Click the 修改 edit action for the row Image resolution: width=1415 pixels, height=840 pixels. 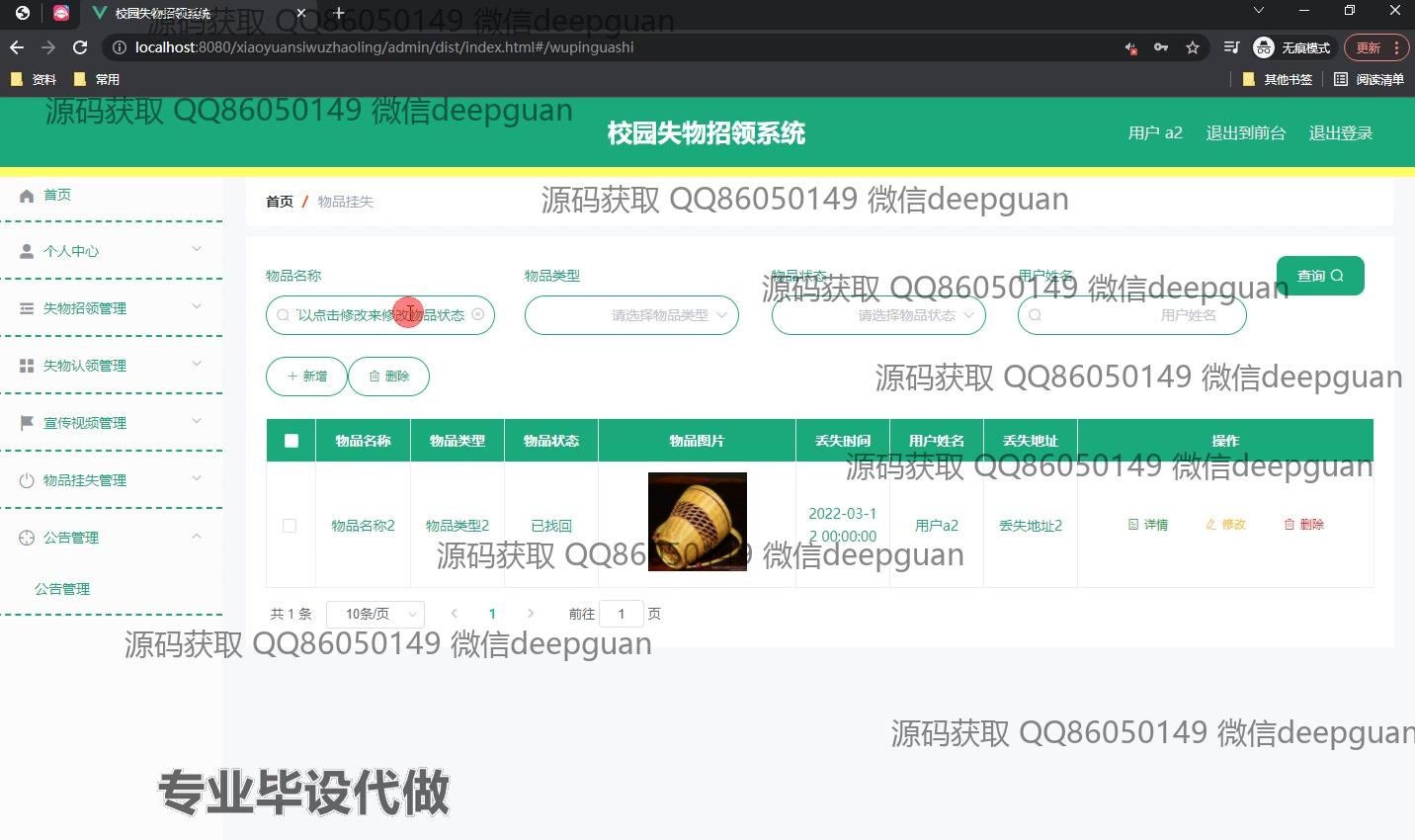click(1225, 525)
